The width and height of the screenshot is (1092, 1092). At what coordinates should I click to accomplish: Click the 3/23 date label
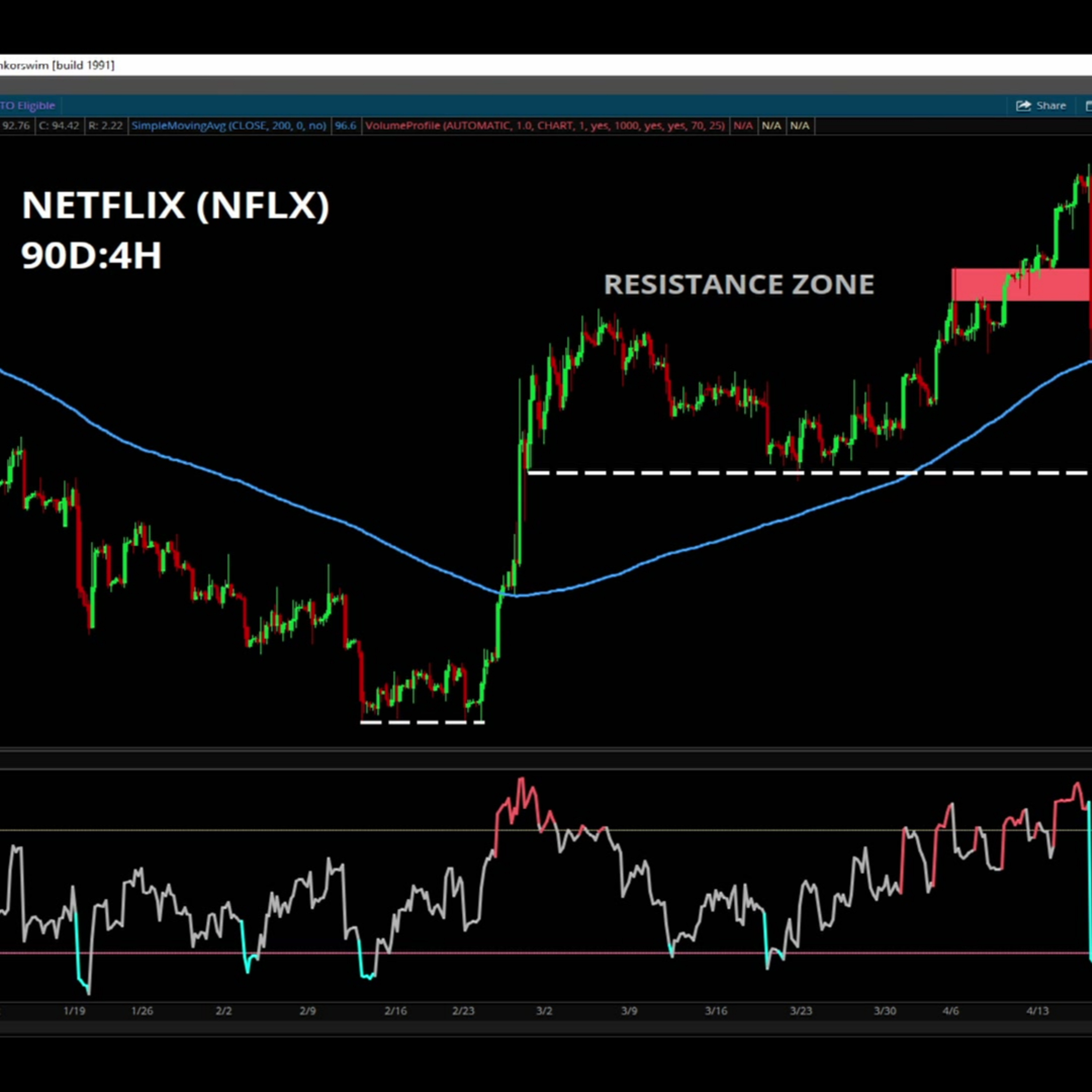coord(801,1010)
